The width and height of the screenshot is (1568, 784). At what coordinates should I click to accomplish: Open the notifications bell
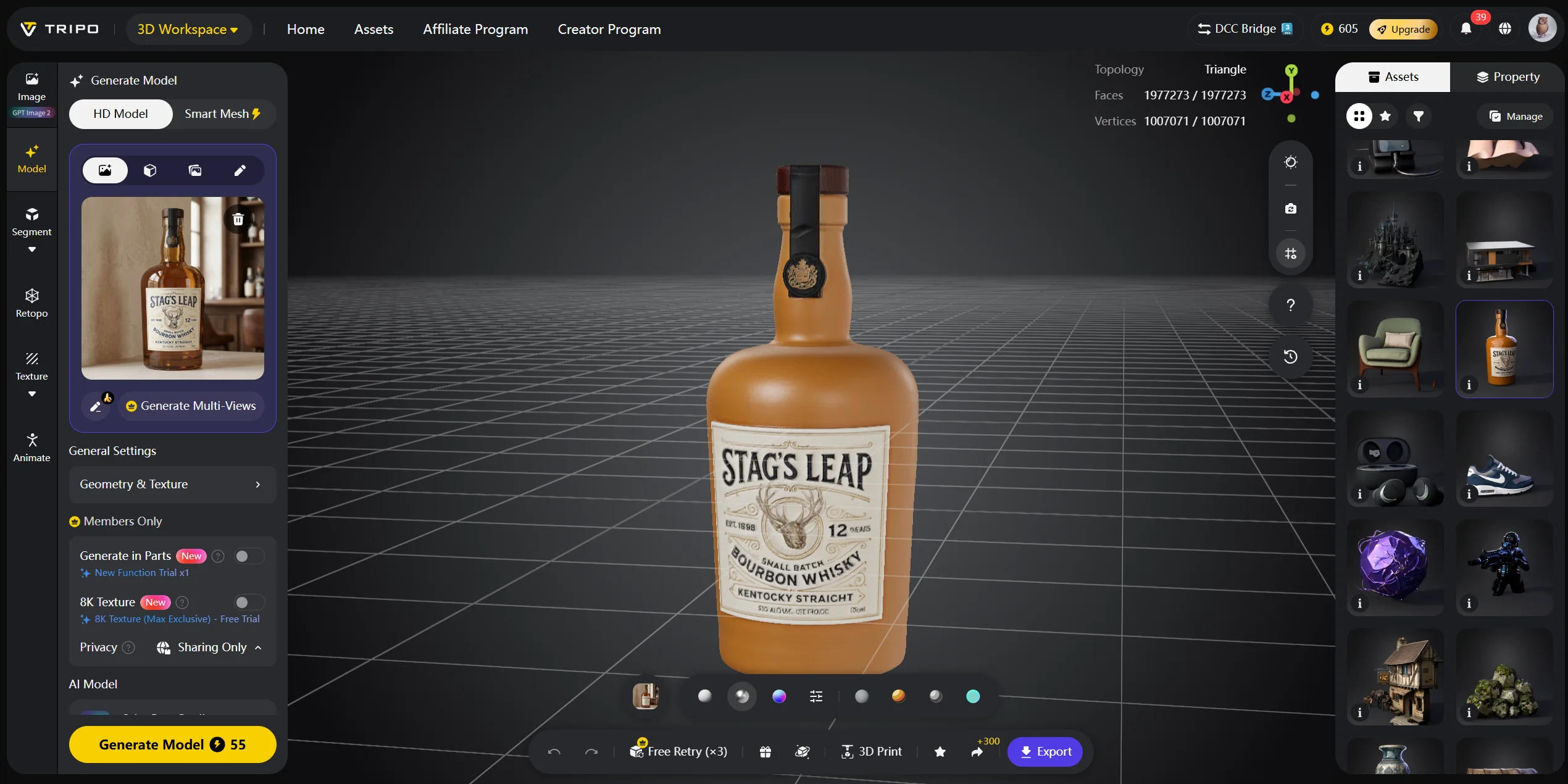[x=1466, y=29]
